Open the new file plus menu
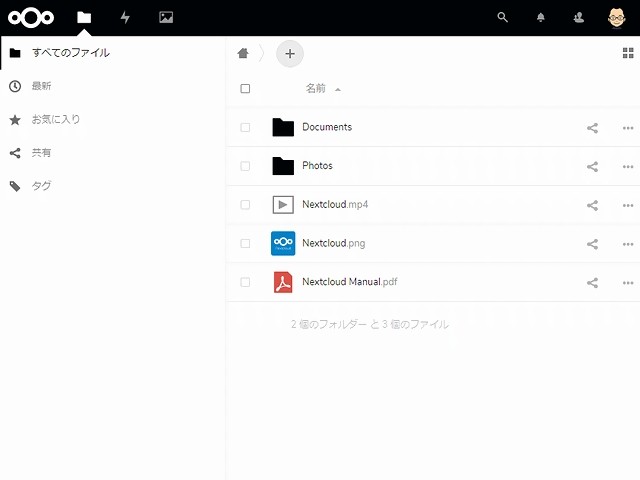Image resolution: width=640 pixels, height=480 pixels. coord(290,54)
